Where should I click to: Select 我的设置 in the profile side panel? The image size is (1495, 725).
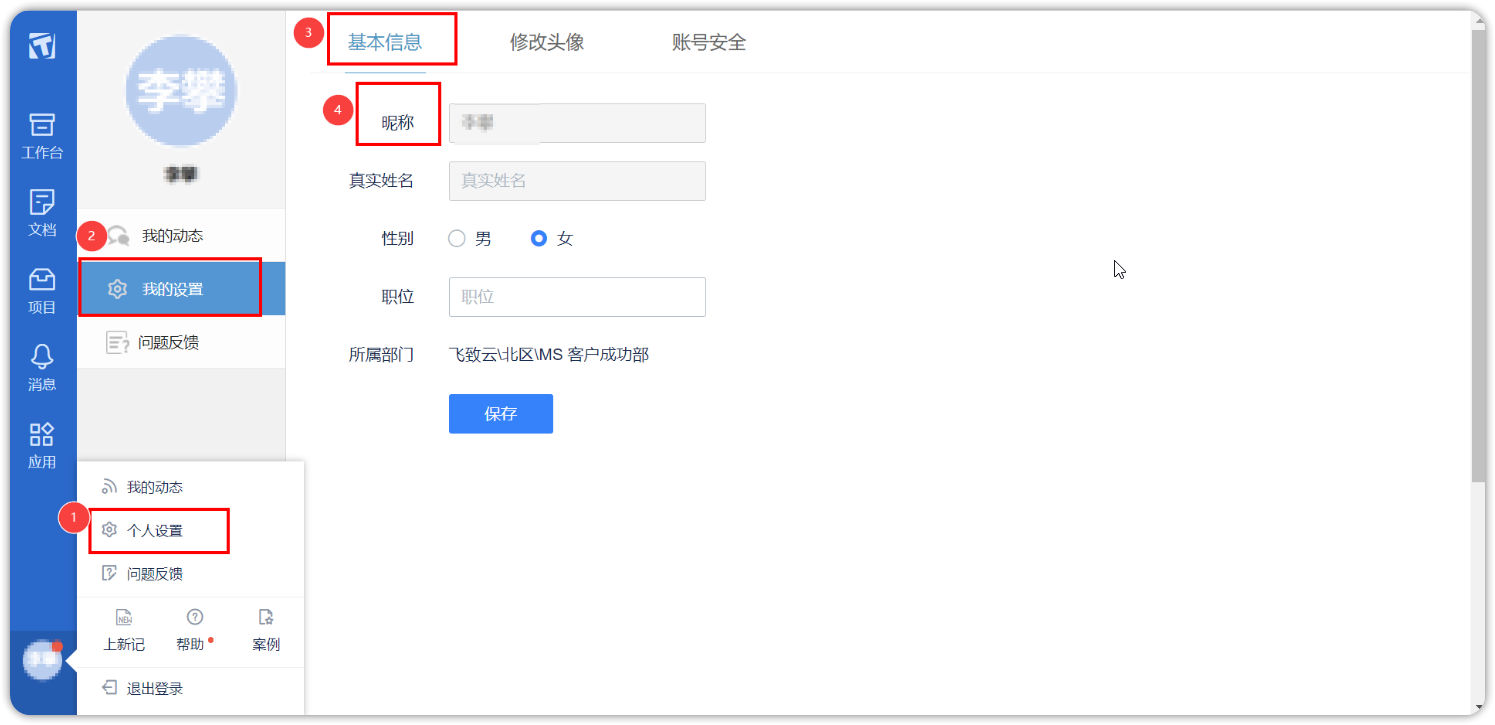pos(181,289)
